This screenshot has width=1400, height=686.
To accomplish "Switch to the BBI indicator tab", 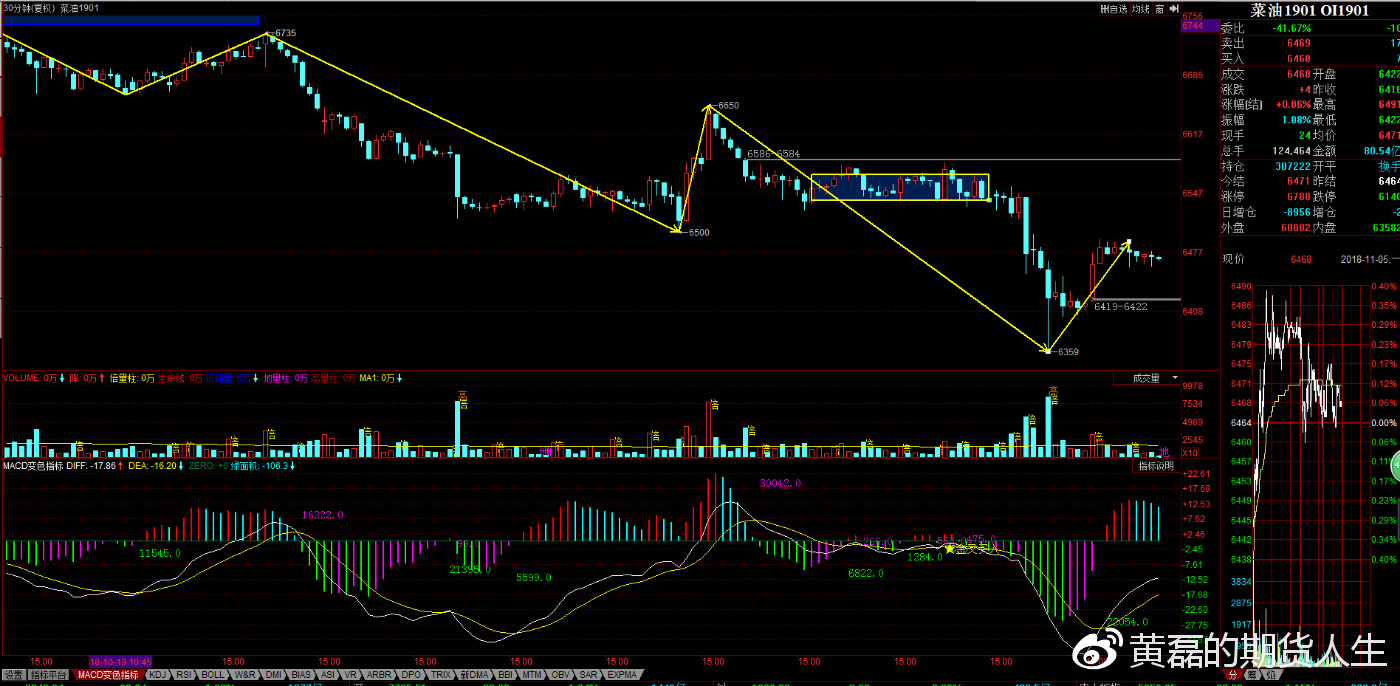I will pos(506,675).
